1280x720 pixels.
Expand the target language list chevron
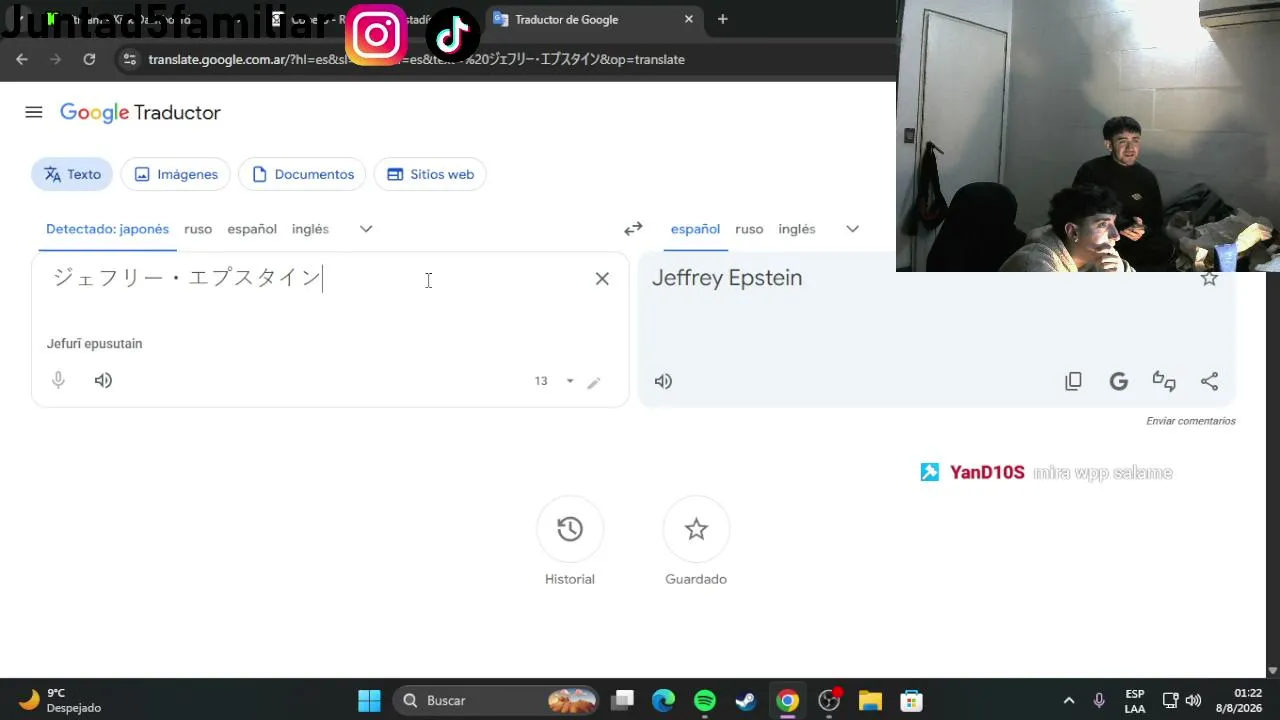(852, 229)
